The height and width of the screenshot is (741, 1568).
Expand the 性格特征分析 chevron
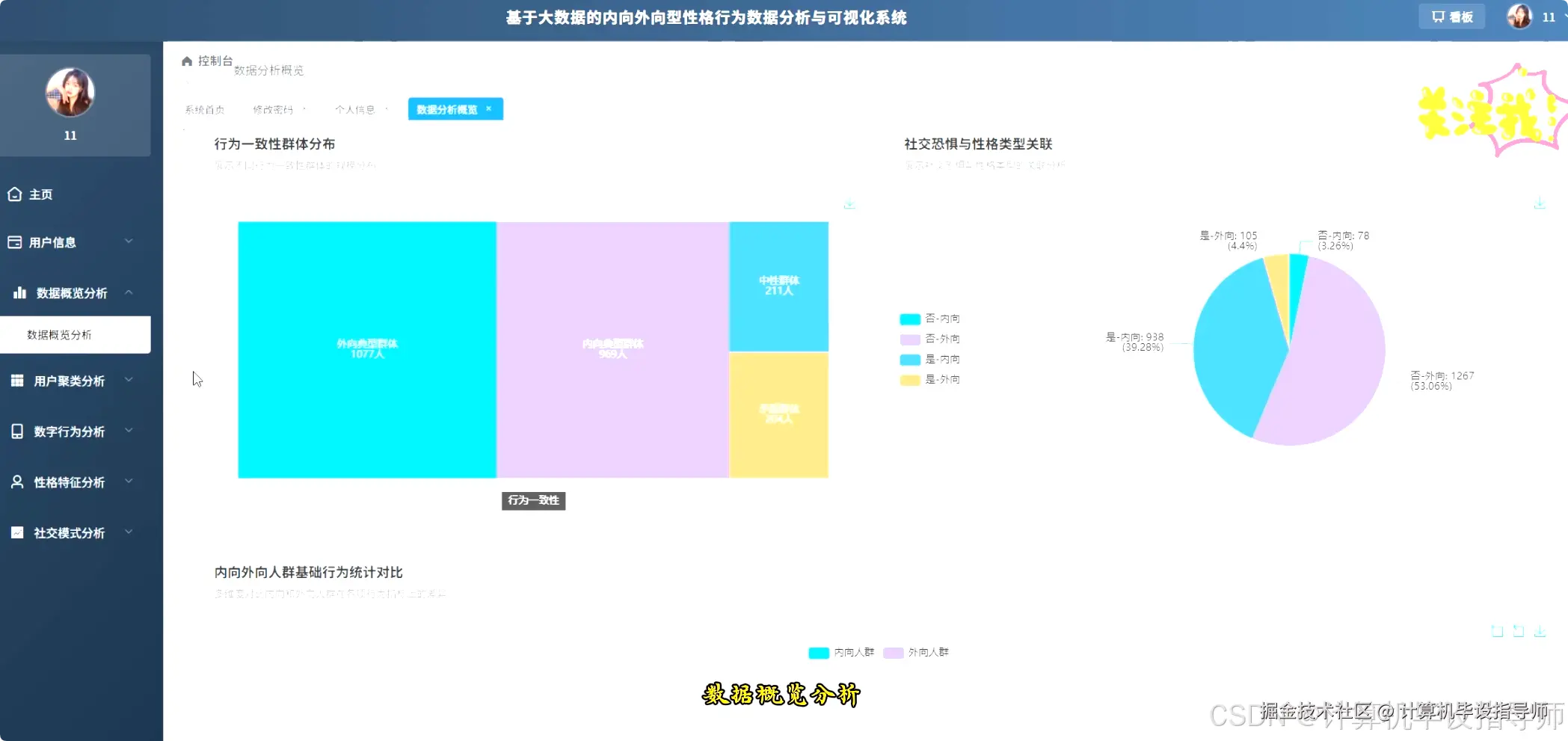coord(129,482)
